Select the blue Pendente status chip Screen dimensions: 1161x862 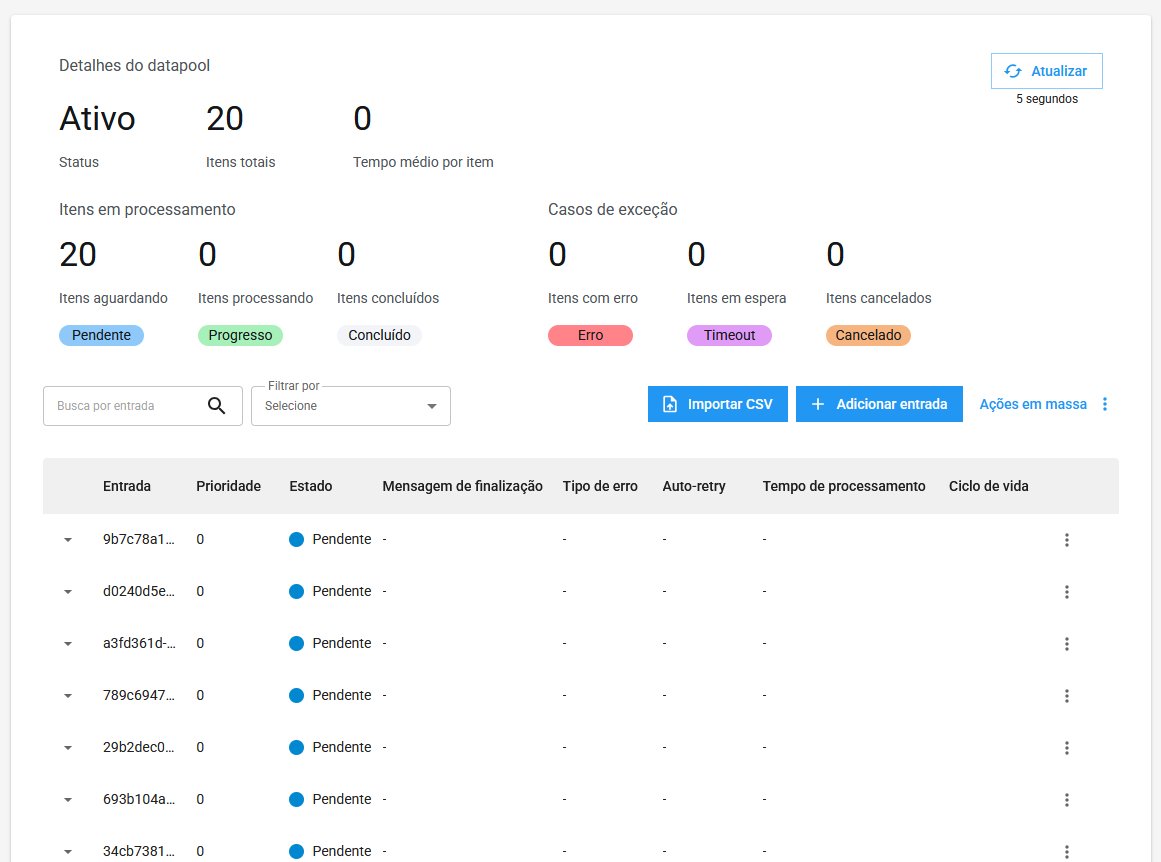point(101,335)
